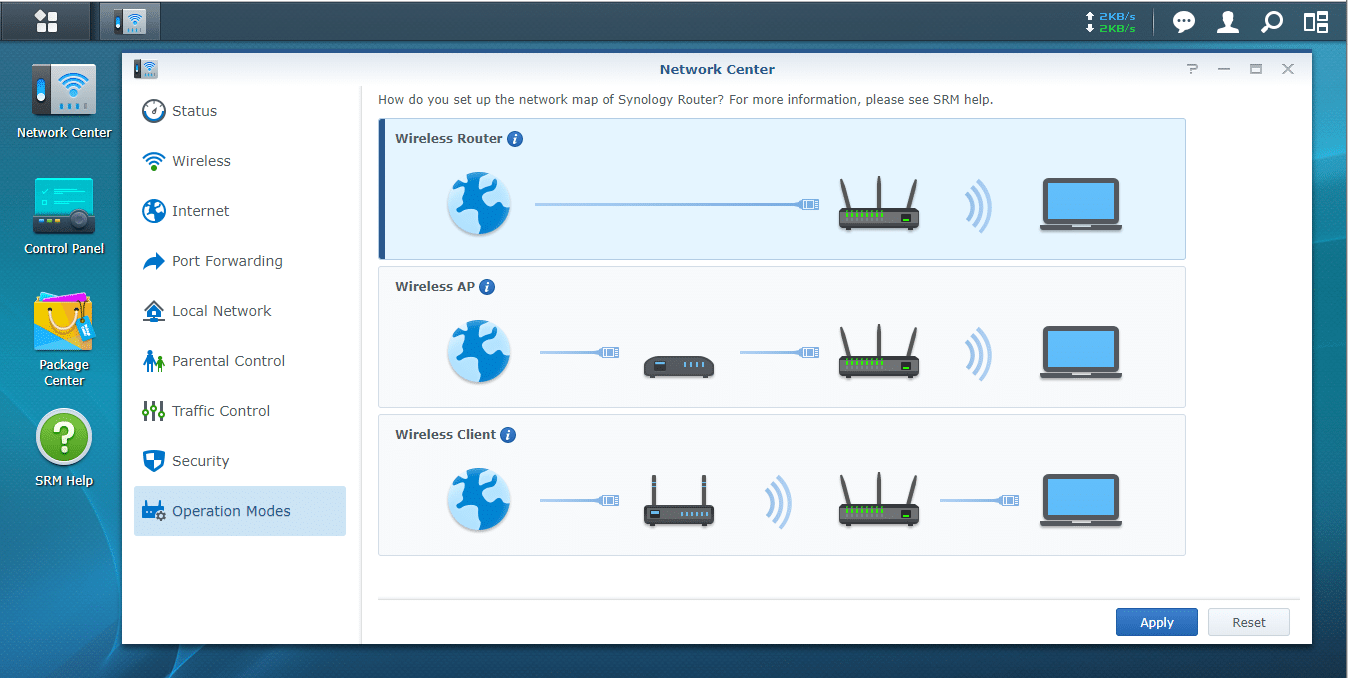This screenshot has width=1348, height=678.
Task: Show info for Wireless Client mode
Action: (x=508, y=435)
